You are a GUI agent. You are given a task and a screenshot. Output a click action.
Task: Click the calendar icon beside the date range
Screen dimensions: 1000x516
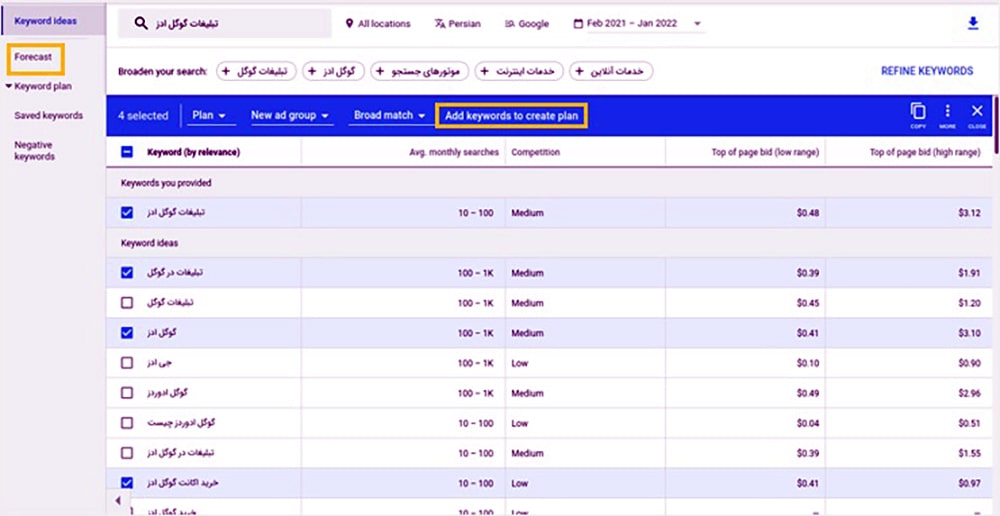click(578, 24)
